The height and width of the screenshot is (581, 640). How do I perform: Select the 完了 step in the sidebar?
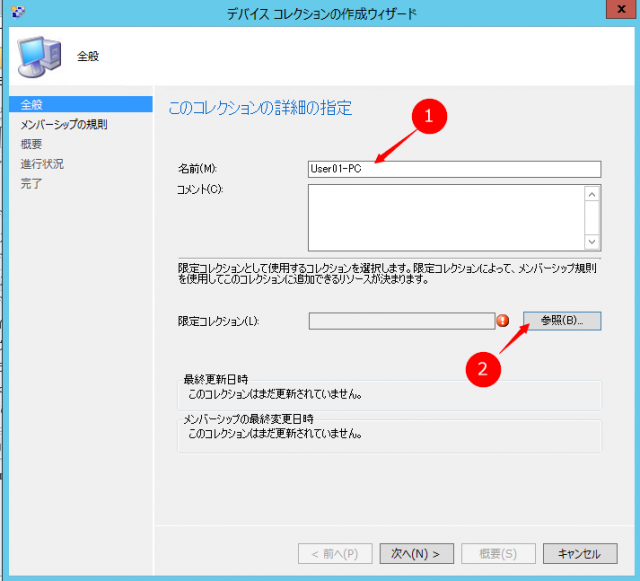click(x=32, y=184)
